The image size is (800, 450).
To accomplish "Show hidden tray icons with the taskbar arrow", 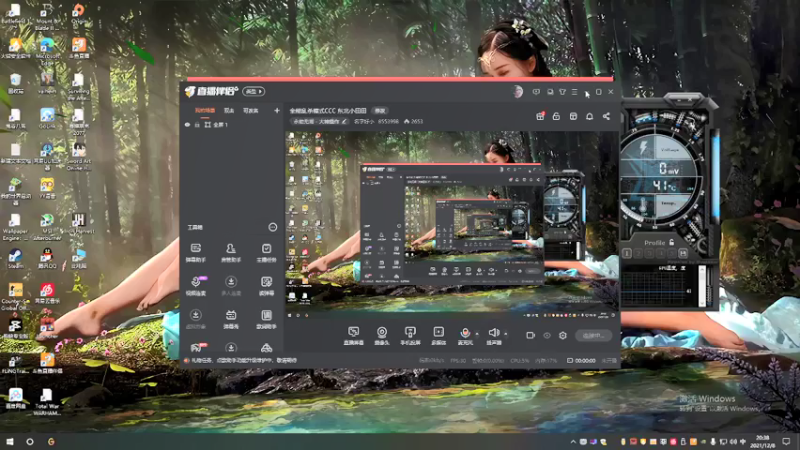I will pyautogui.click(x=573, y=441).
